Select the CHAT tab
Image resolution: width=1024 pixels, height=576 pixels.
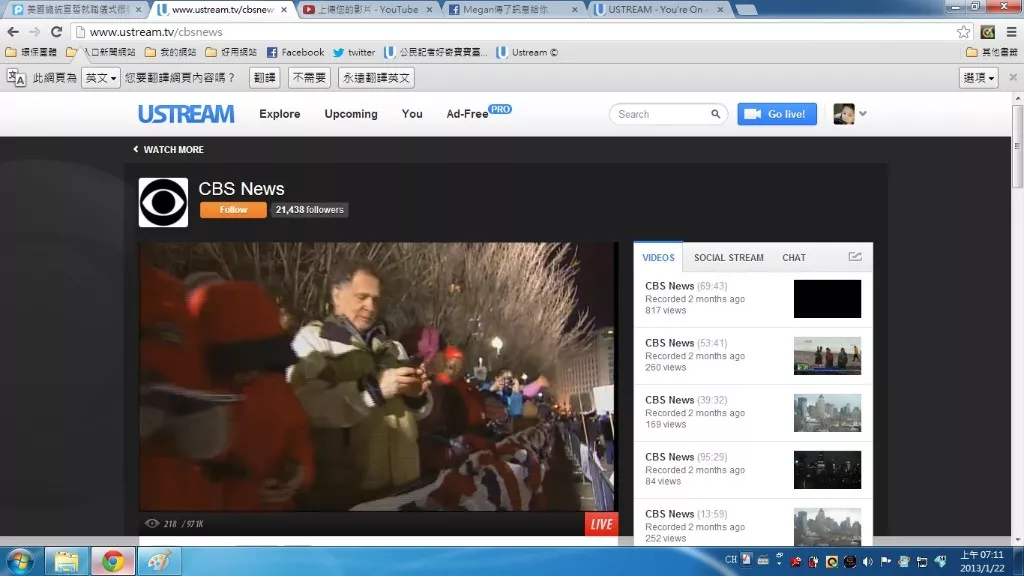pyautogui.click(x=794, y=257)
